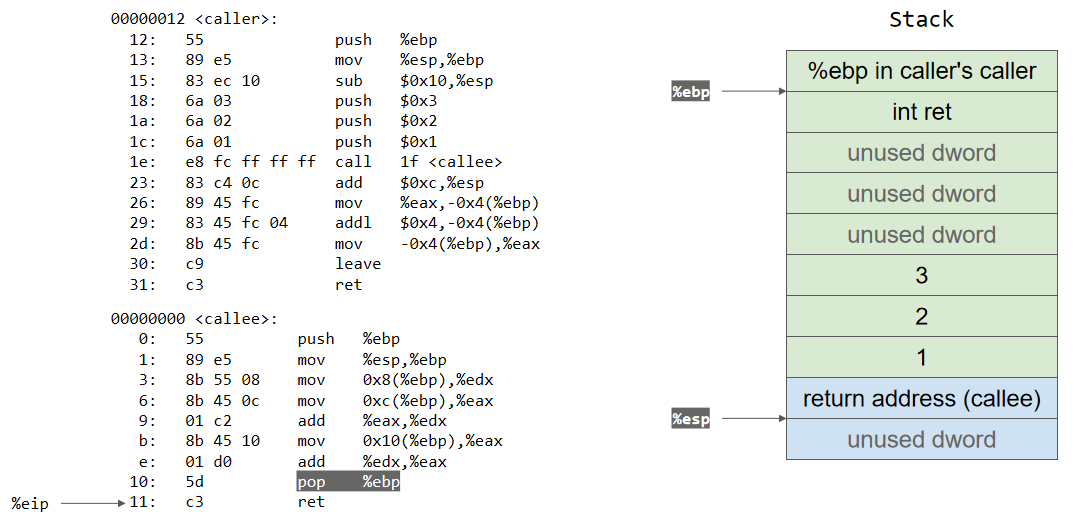Select the stack cell containing value 3
This screenshot has height=512, width=1079.
click(x=921, y=276)
